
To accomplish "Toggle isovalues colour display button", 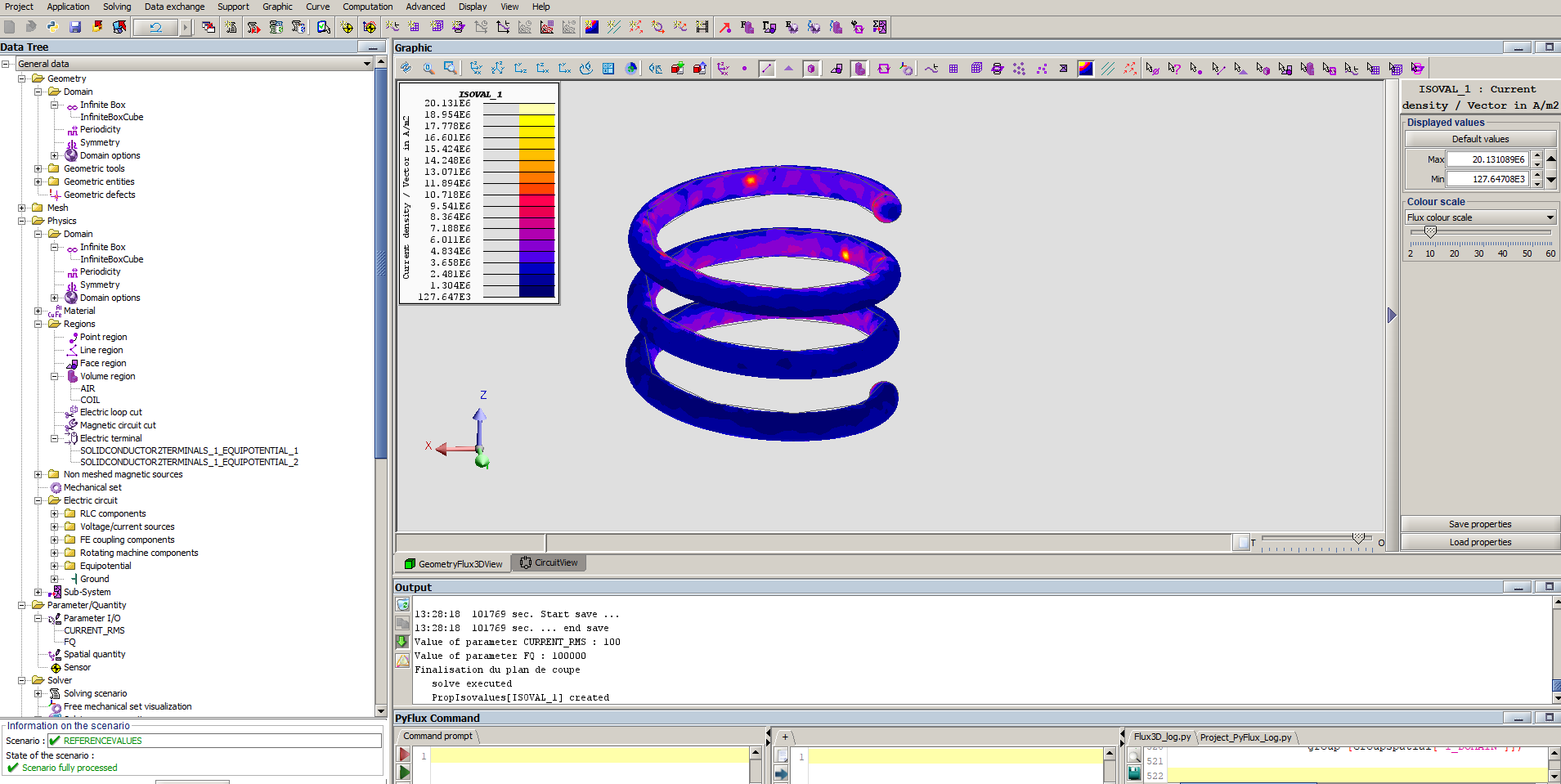I will coord(1085,69).
